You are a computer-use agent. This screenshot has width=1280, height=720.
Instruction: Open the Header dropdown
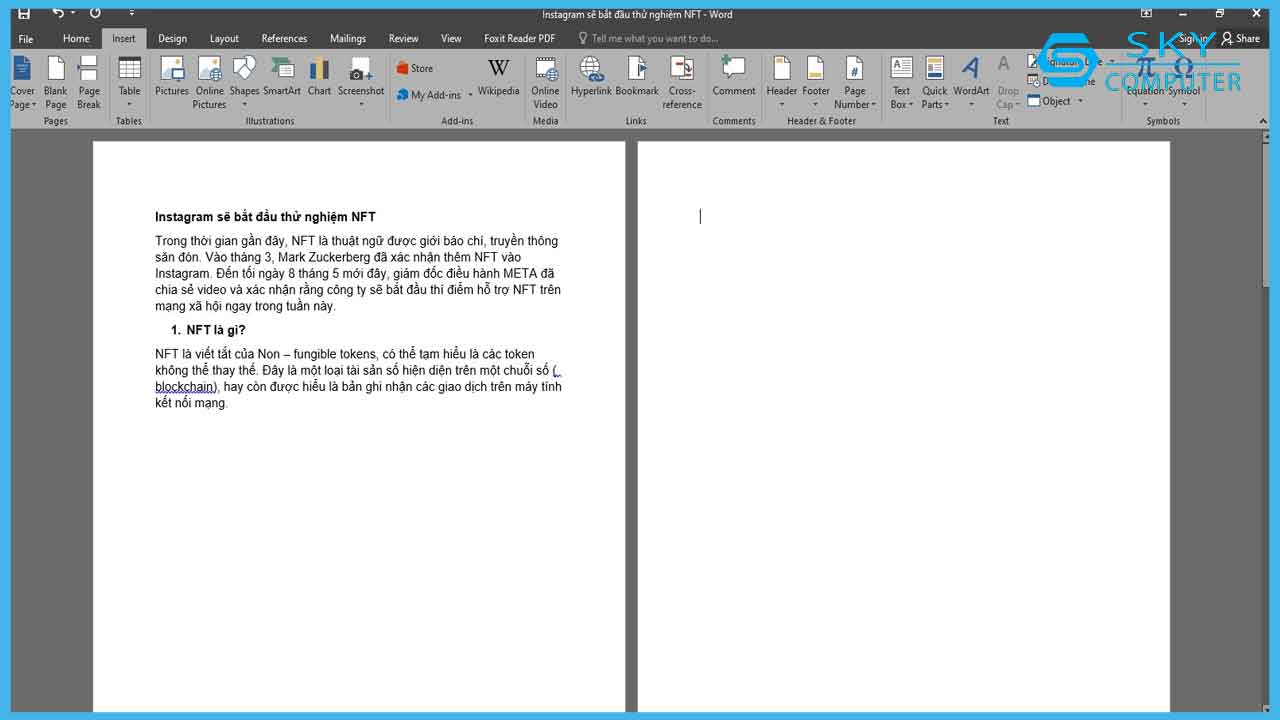pos(782,82)
